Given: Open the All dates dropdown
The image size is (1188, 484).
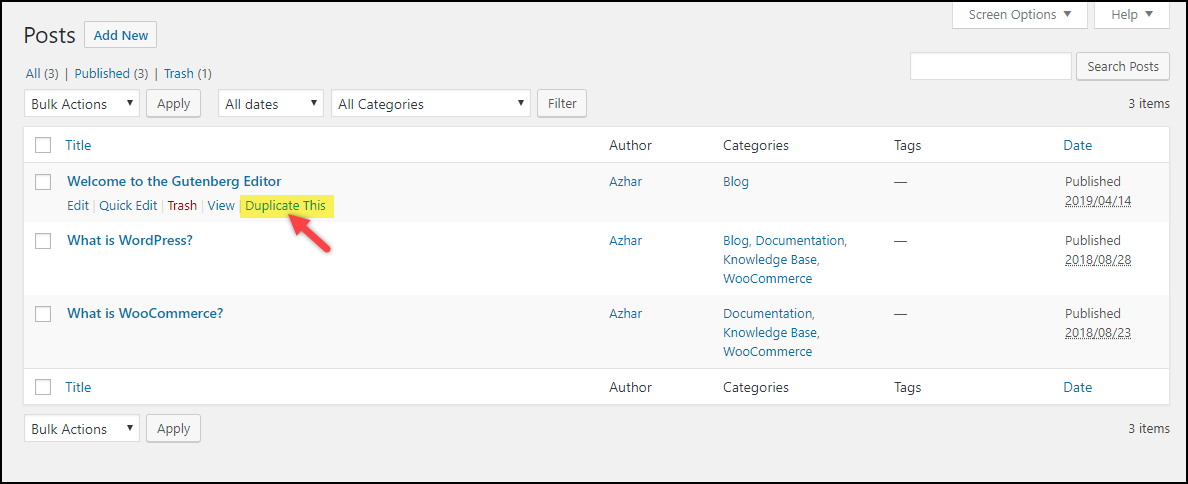Looking at the screenshot, I should pyautogui.click(x=270, y=104).
